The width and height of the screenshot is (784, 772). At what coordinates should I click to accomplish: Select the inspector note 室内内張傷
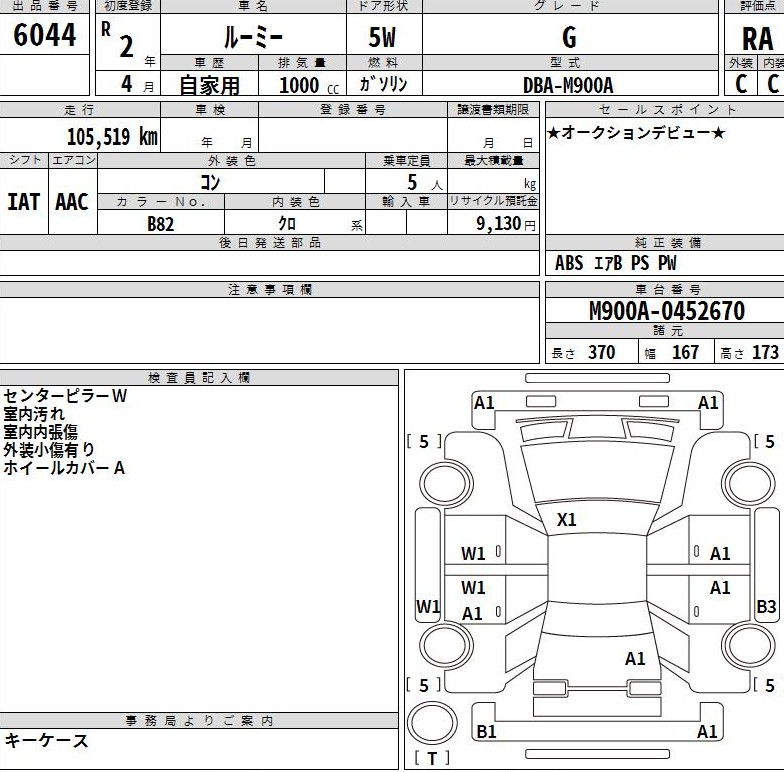40,432
